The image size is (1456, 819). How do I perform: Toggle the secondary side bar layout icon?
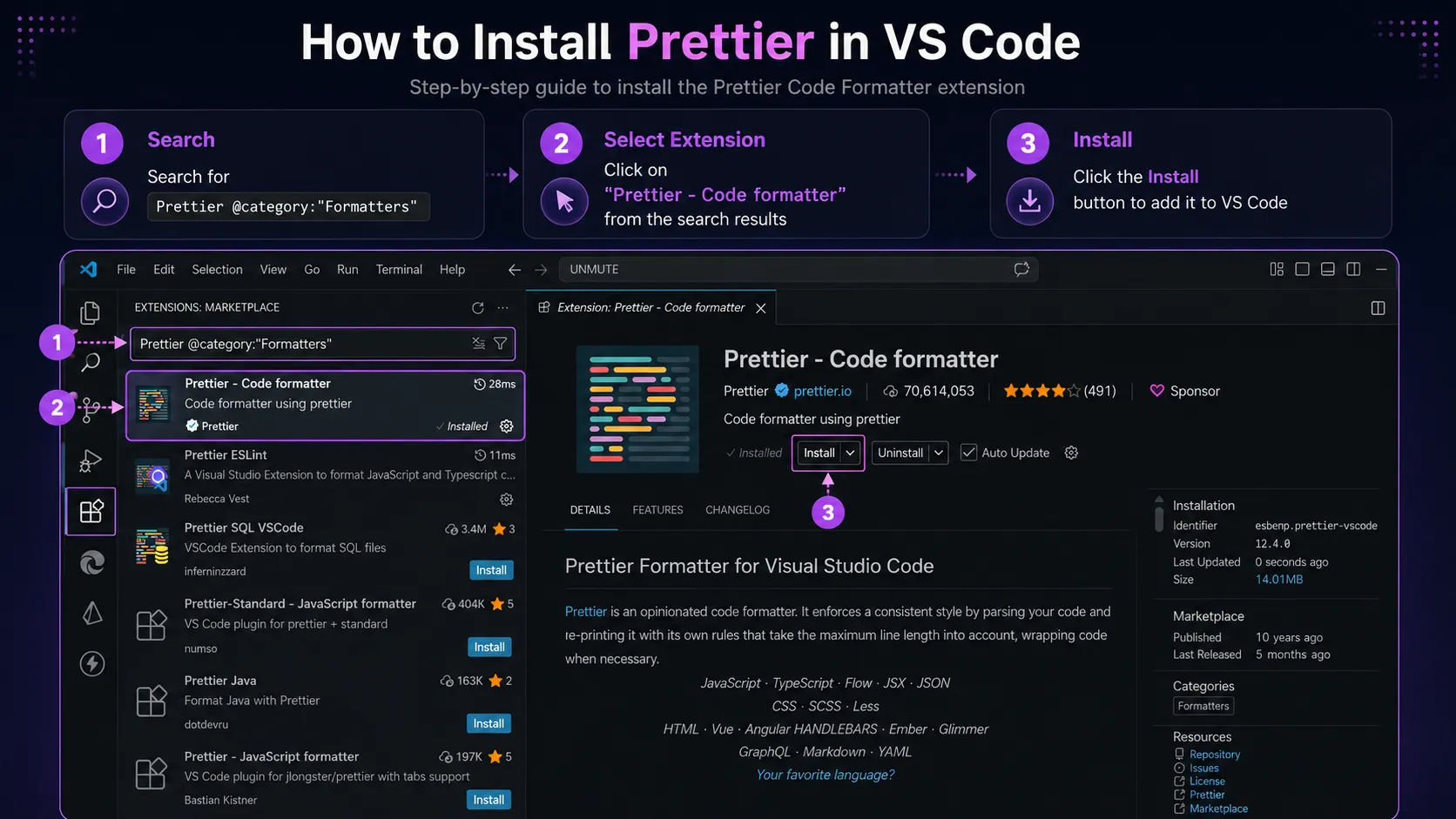tap(1353, 269)
